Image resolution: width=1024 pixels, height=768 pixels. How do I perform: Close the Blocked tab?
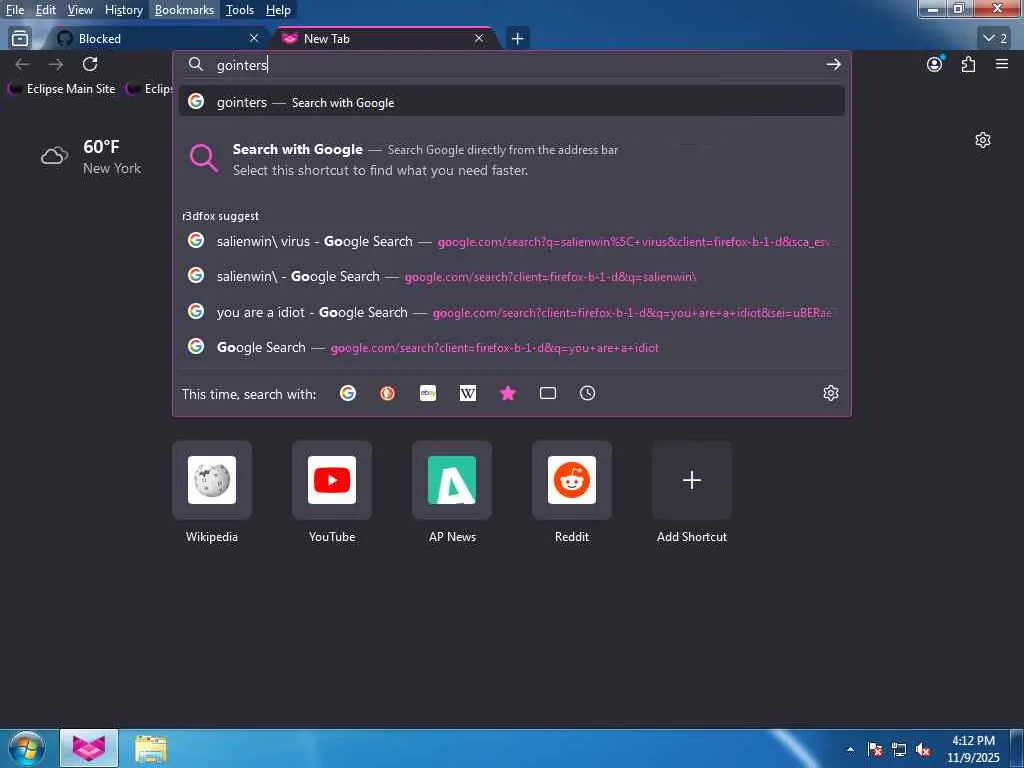coord(254,39)
